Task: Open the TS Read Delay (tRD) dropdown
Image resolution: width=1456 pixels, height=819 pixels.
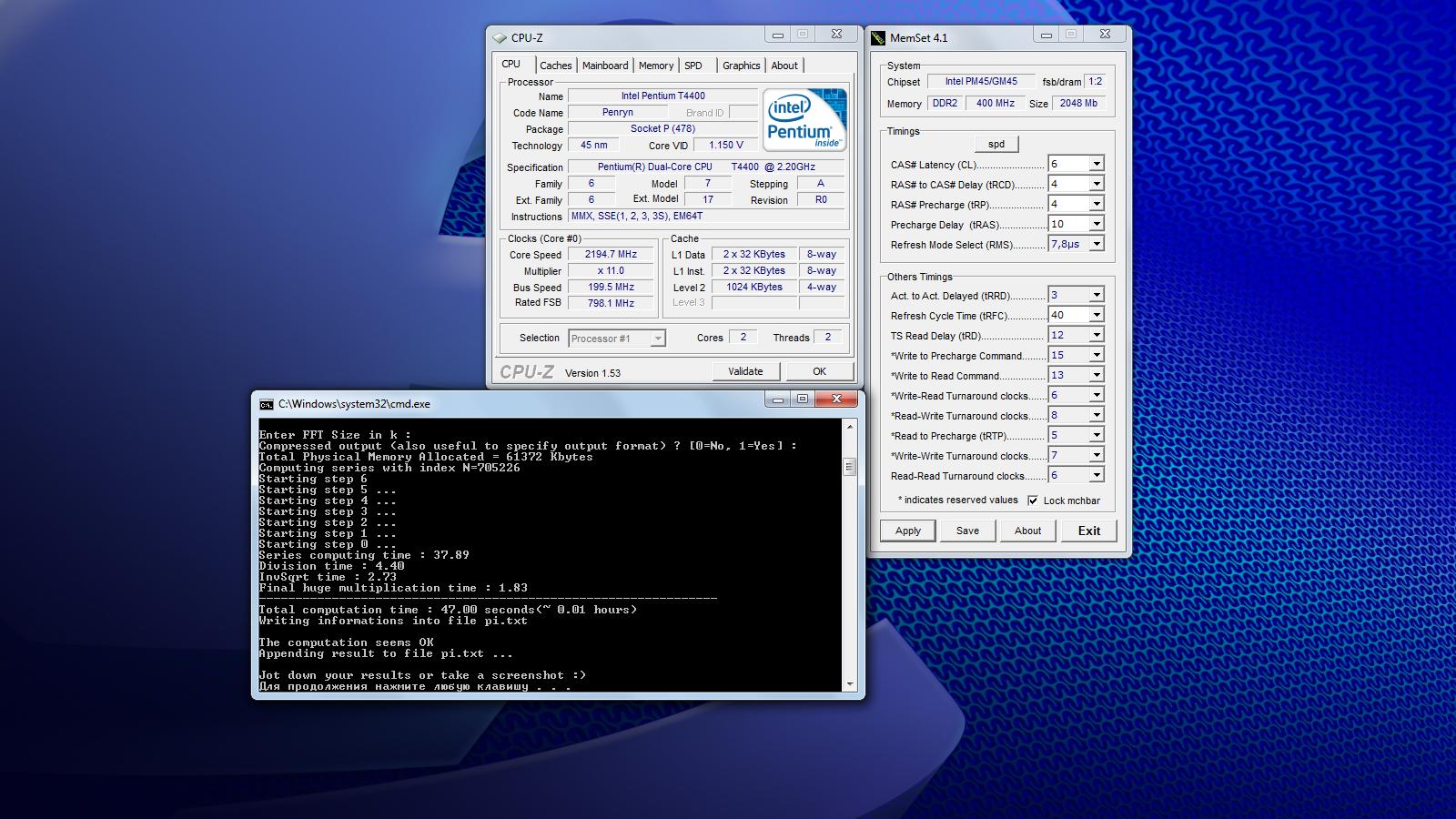Action: (x=1097, y=336)
